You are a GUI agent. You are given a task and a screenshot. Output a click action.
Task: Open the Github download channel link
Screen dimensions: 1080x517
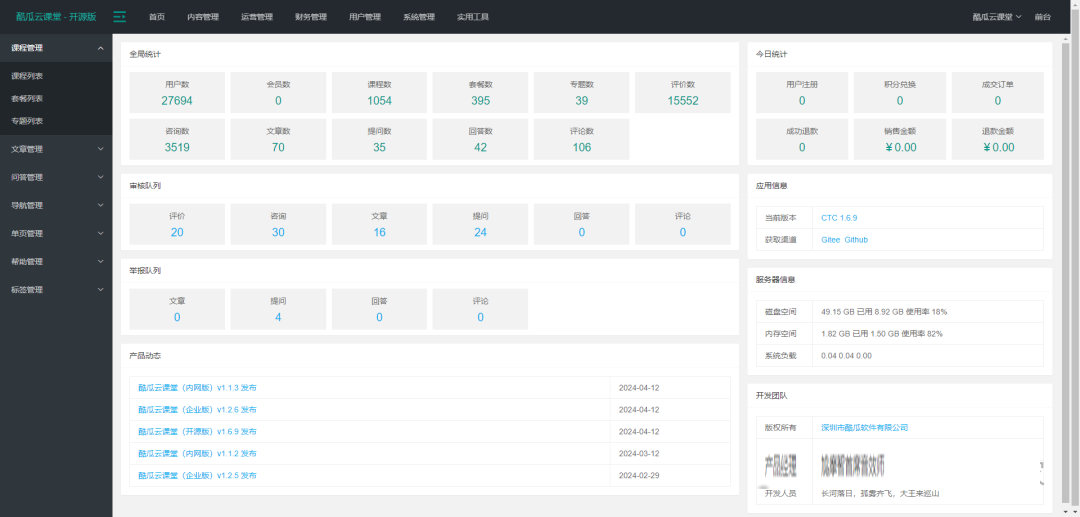(856, 240)
